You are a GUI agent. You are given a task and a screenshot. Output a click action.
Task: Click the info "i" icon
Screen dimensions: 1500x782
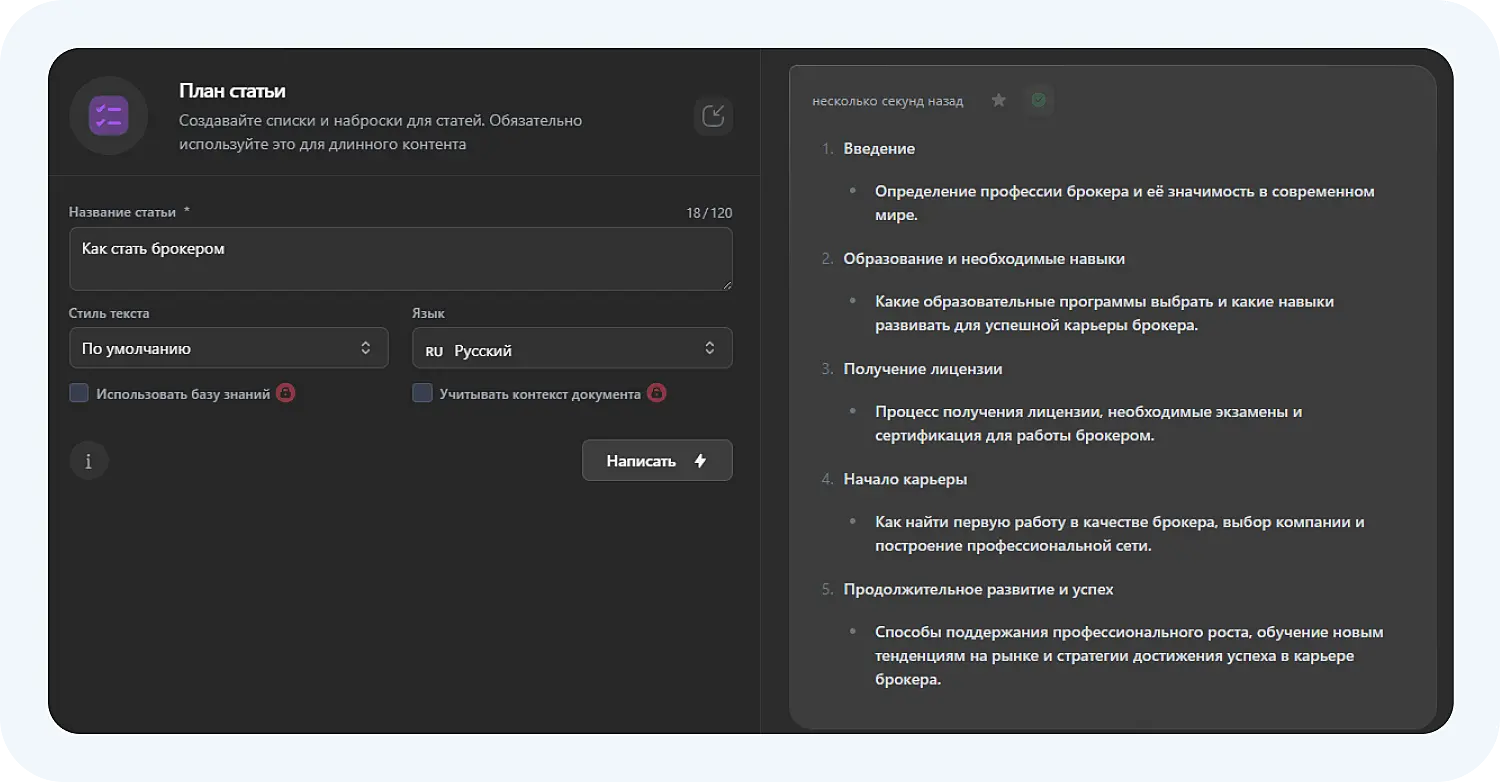[89, 461]
